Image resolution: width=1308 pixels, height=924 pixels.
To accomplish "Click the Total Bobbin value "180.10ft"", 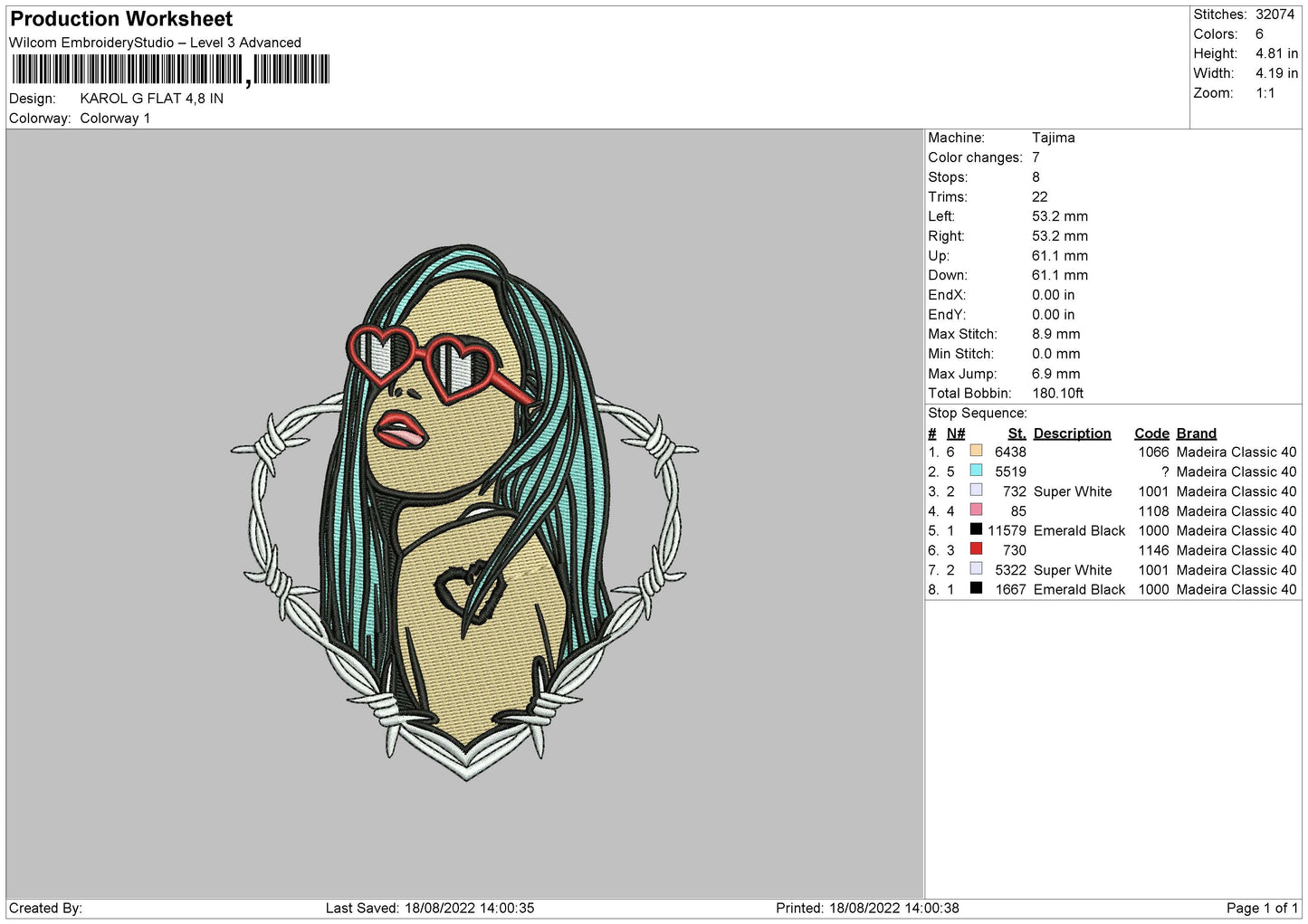I will [x=1057, y=394].
